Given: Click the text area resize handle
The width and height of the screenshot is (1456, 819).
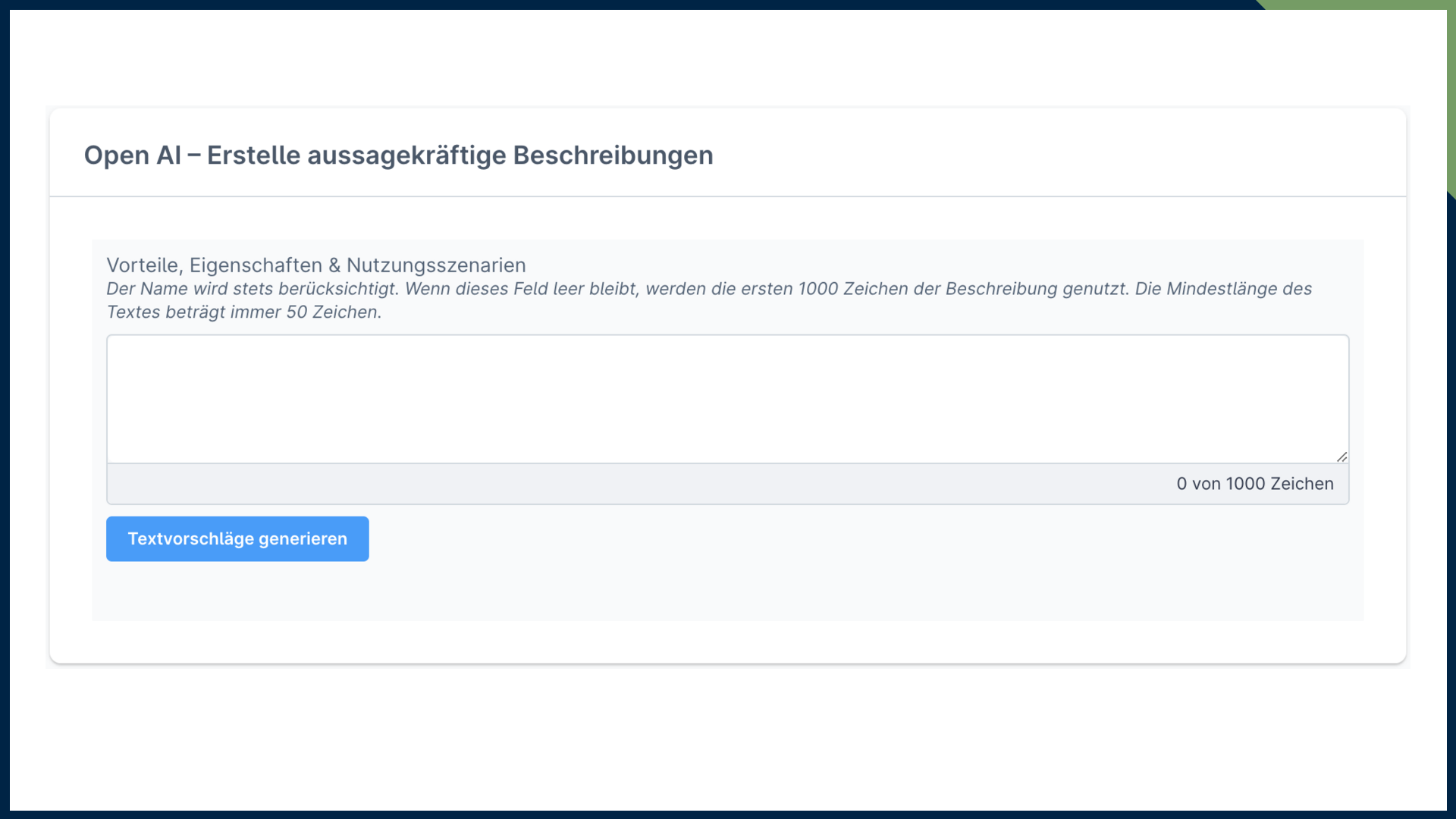Looking at the screenshot, I should click(x=1341, y=457).
